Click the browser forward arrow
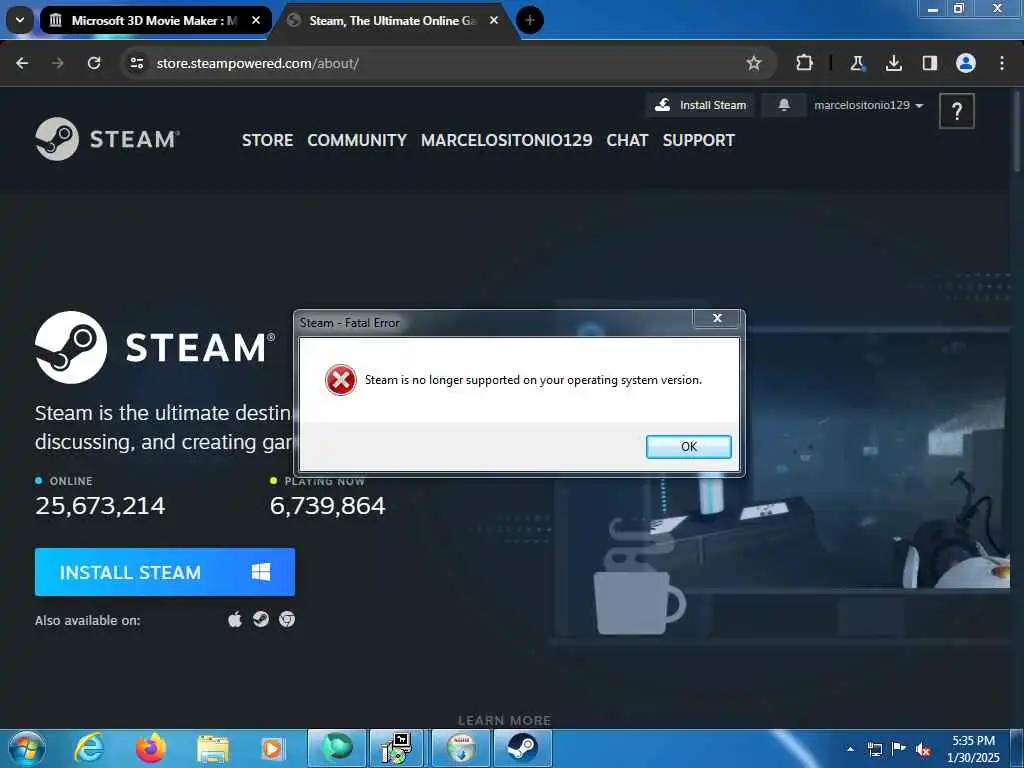The image size is (1024, 768). pyautogui.click(x=57, y=63)
